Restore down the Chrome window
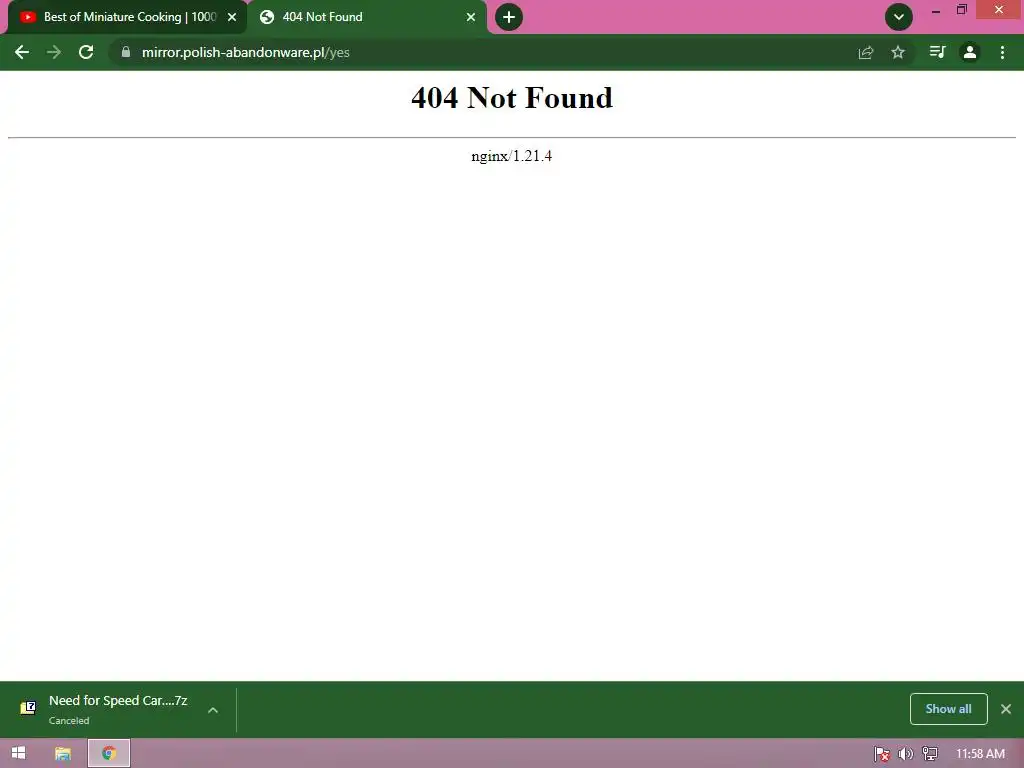Viewport: 1024px width, 768px height. pos(962,10)
